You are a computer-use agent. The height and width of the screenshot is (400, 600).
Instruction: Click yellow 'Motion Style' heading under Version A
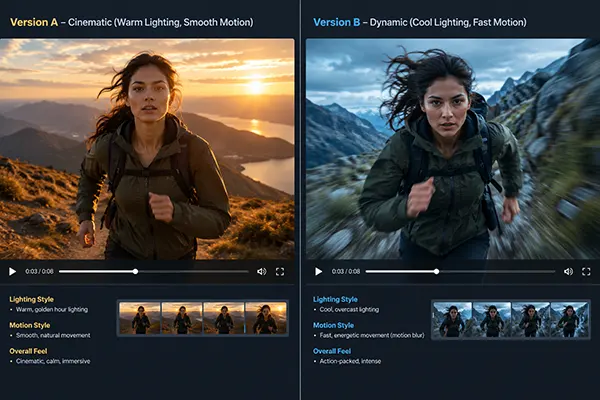[30, 325]
